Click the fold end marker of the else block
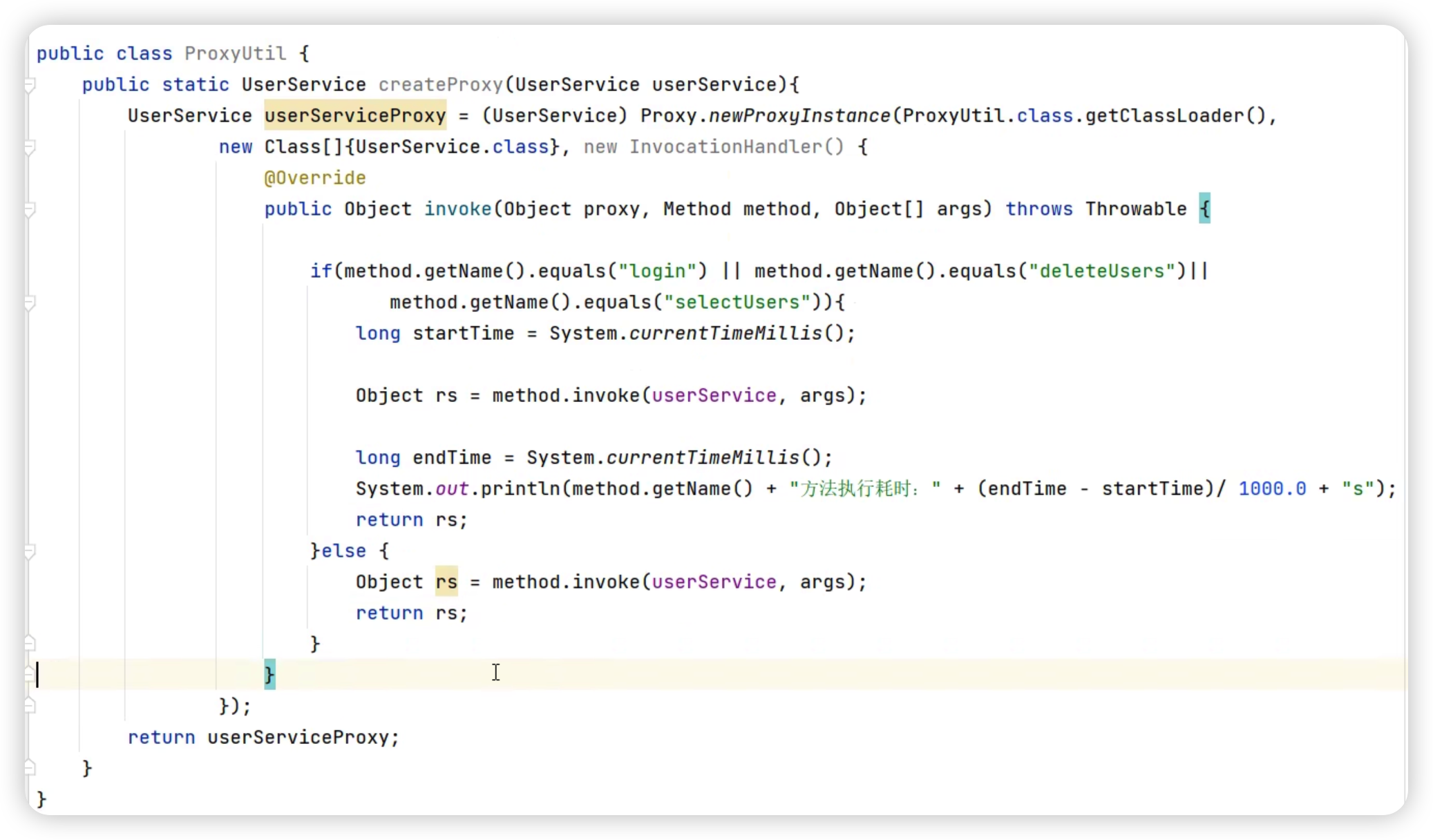 click(x=30, y=644)
